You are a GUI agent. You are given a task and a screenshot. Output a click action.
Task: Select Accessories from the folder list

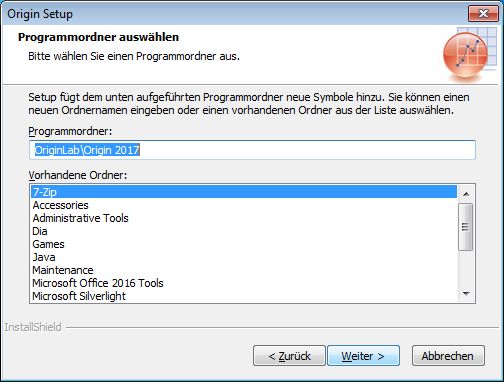pos(244,205)
